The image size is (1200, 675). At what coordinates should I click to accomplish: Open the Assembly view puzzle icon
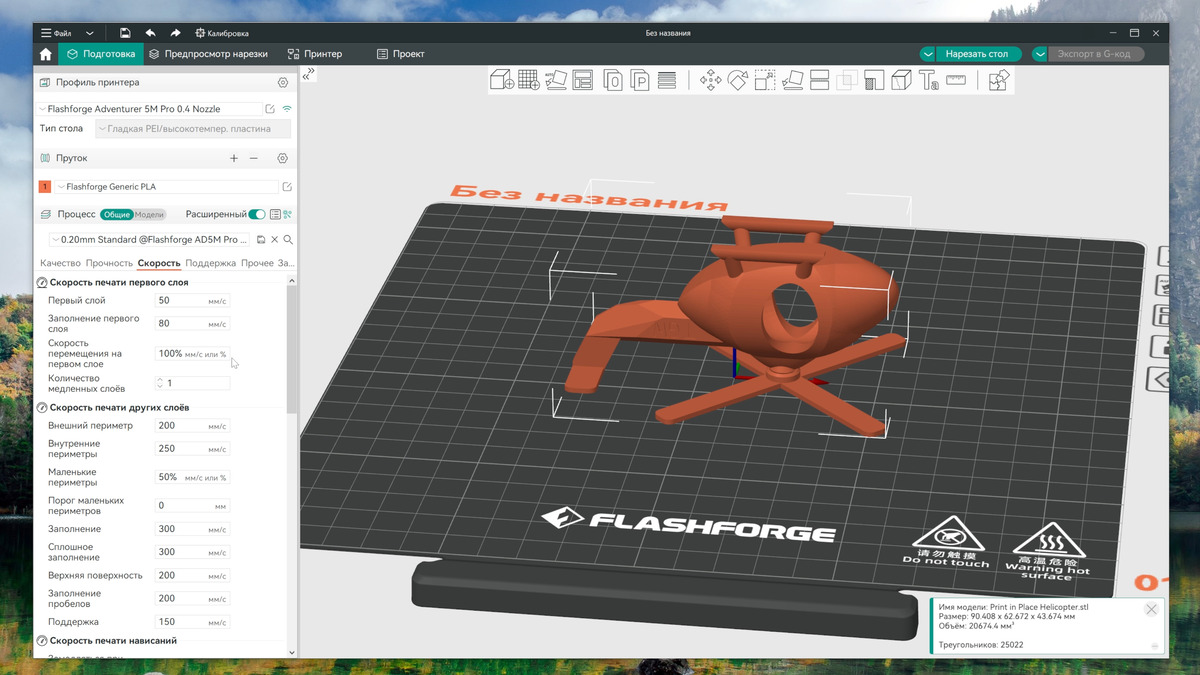coord(998,80)
